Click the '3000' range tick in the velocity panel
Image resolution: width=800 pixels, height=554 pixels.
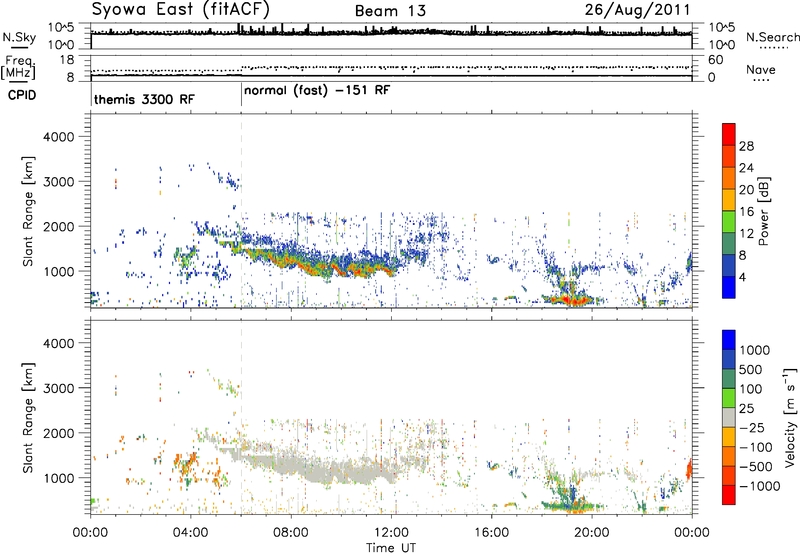coord(59,388)
